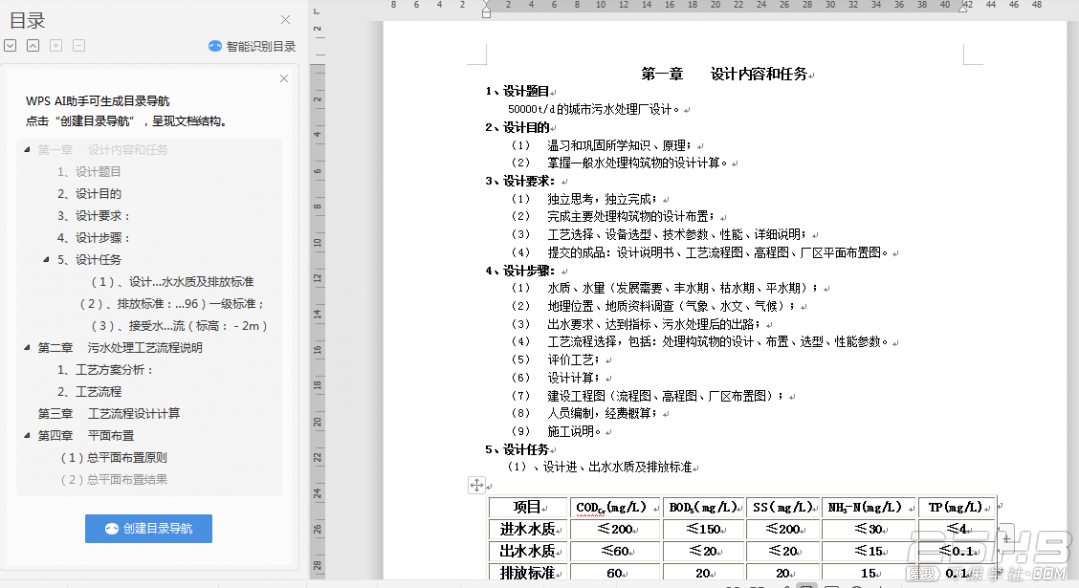The height and width of the screenshot is (588, 1079).
Task: Jump to 第四章 平面布置 in outline
Action: (x=86, y=436)
